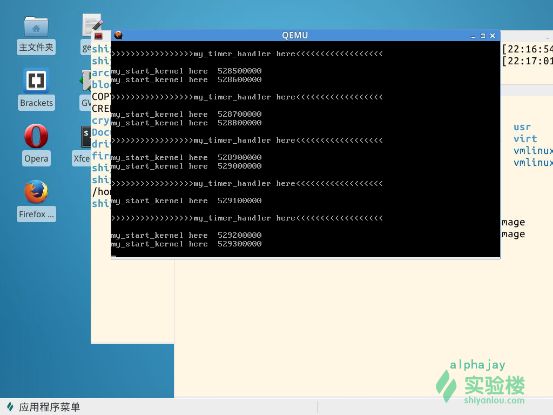Close the QEMU window
This screenshot has height=415, width=553.
(493, 36)
